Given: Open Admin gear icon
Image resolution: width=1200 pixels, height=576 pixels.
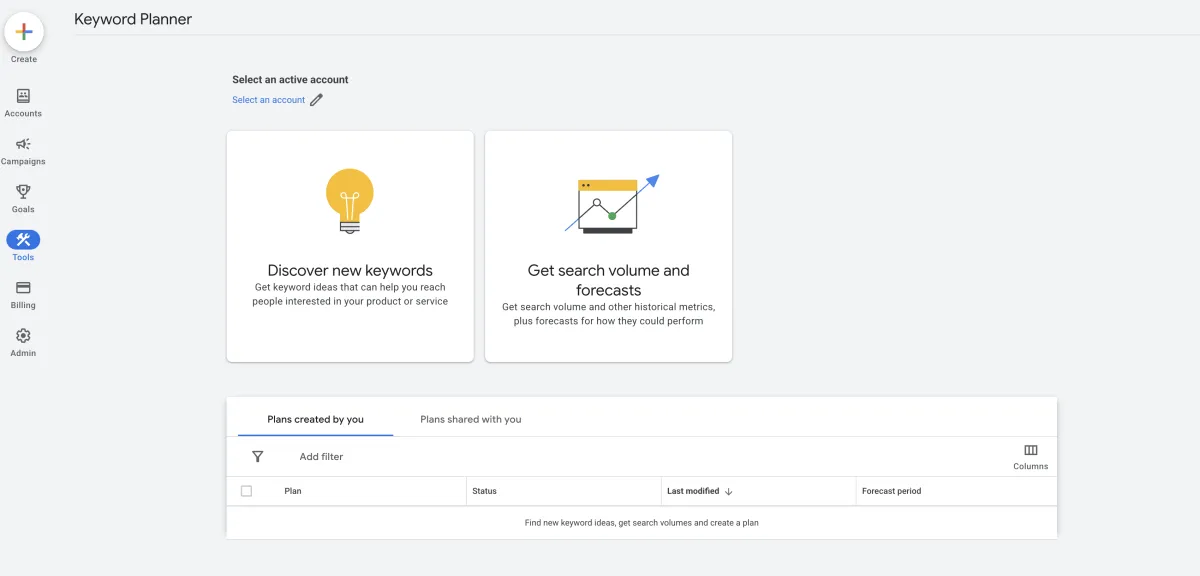Looking at the screenshot, I should (x=23, y=336).
